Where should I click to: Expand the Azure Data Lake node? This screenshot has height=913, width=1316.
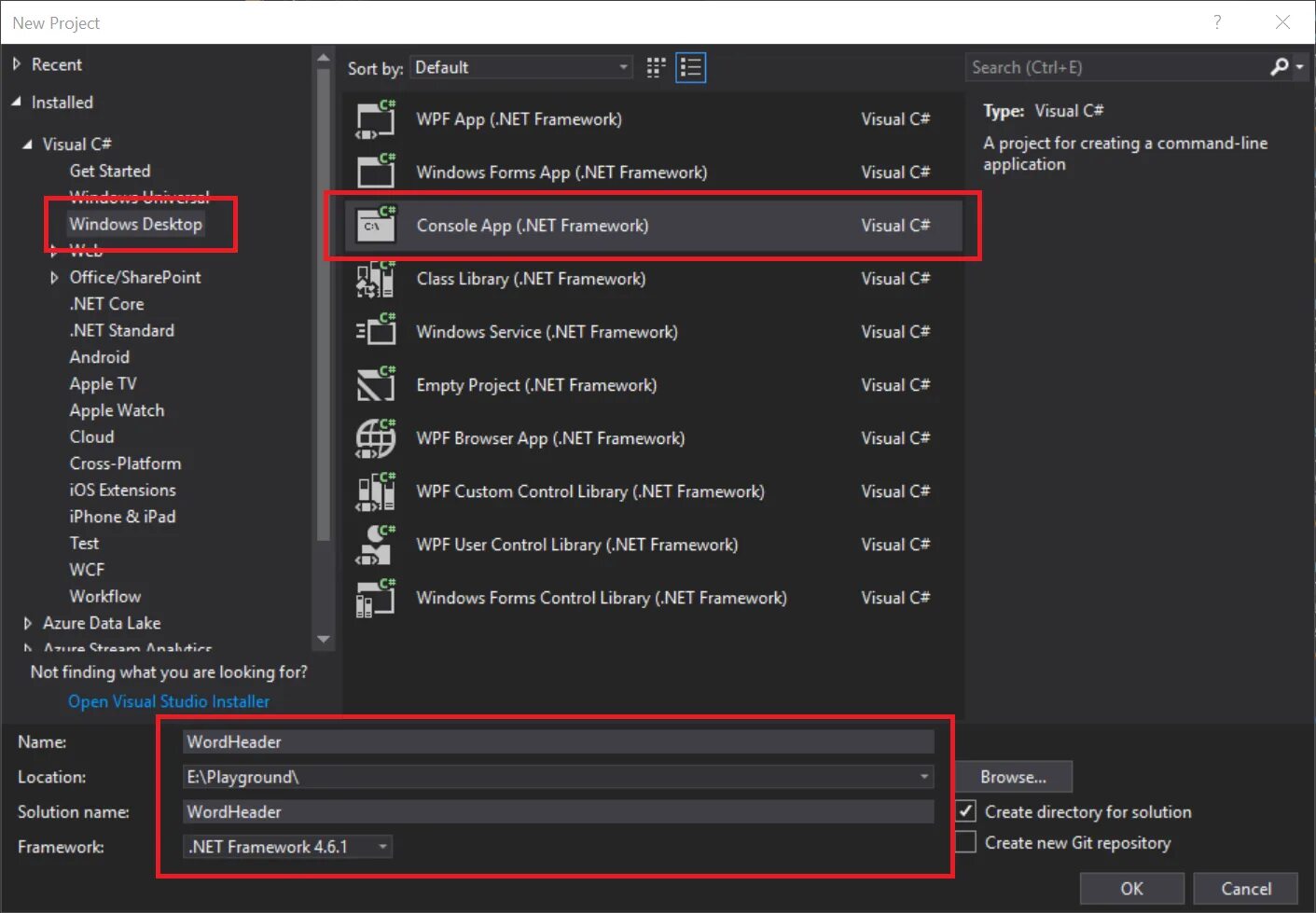click(x=27, y=623)
